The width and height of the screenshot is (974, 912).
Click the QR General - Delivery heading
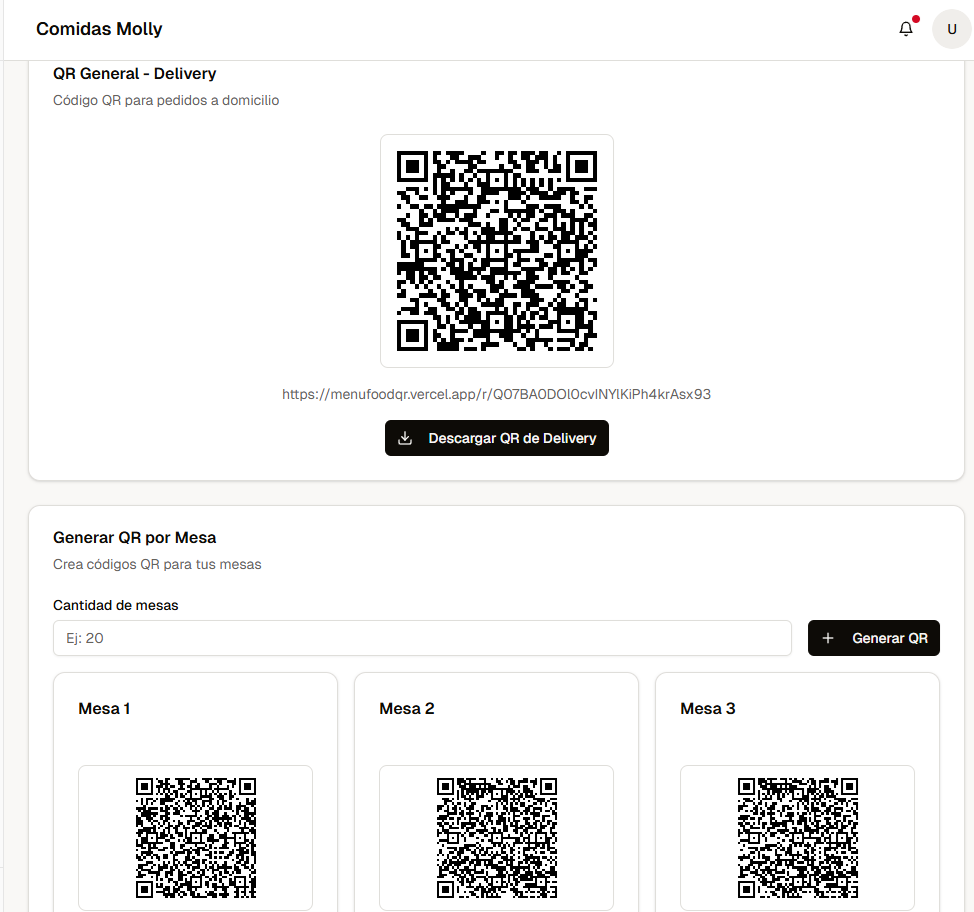pyautogui.click(x=135, y=73)
